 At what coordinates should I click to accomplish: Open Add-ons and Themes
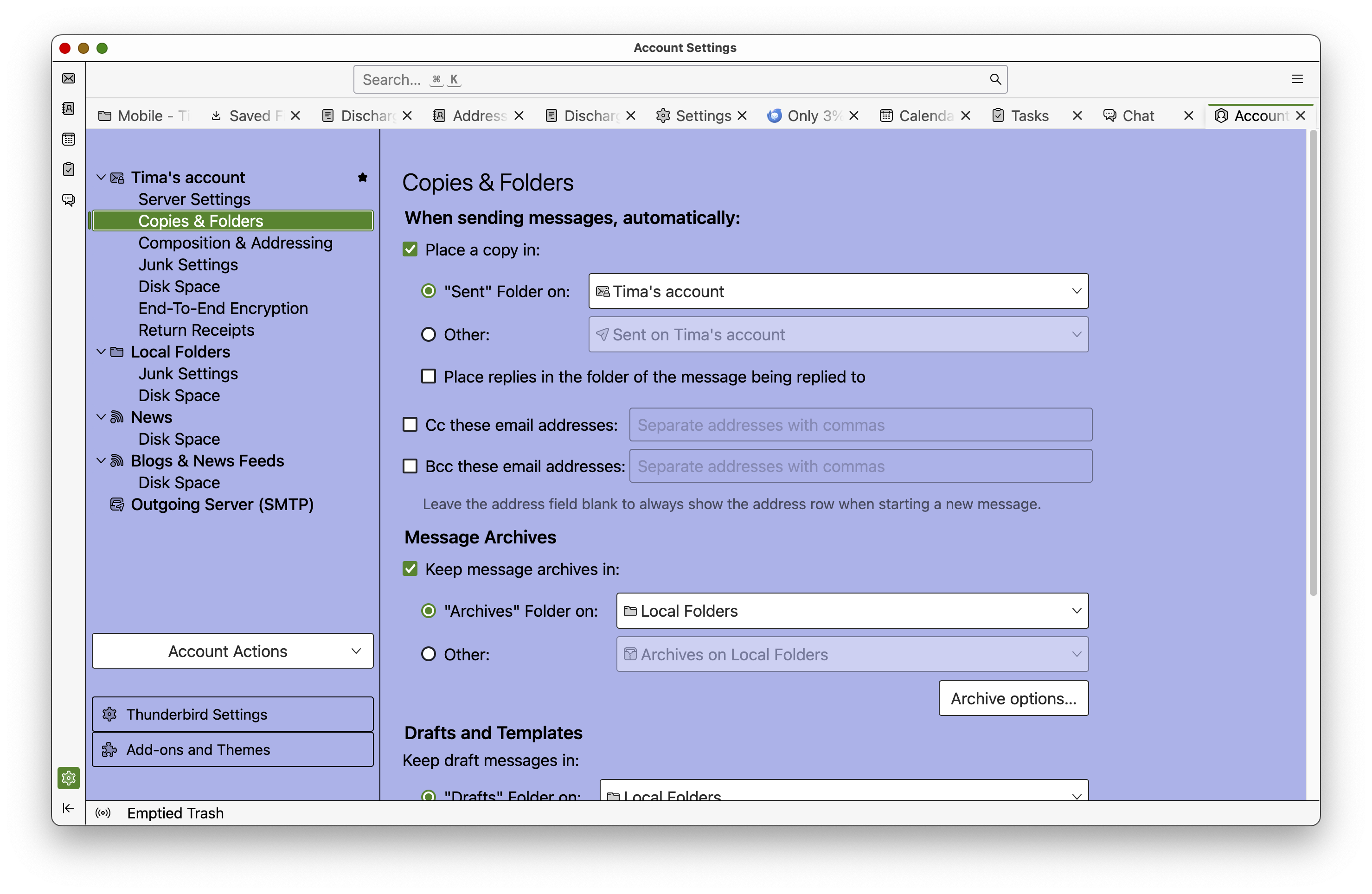232,749
